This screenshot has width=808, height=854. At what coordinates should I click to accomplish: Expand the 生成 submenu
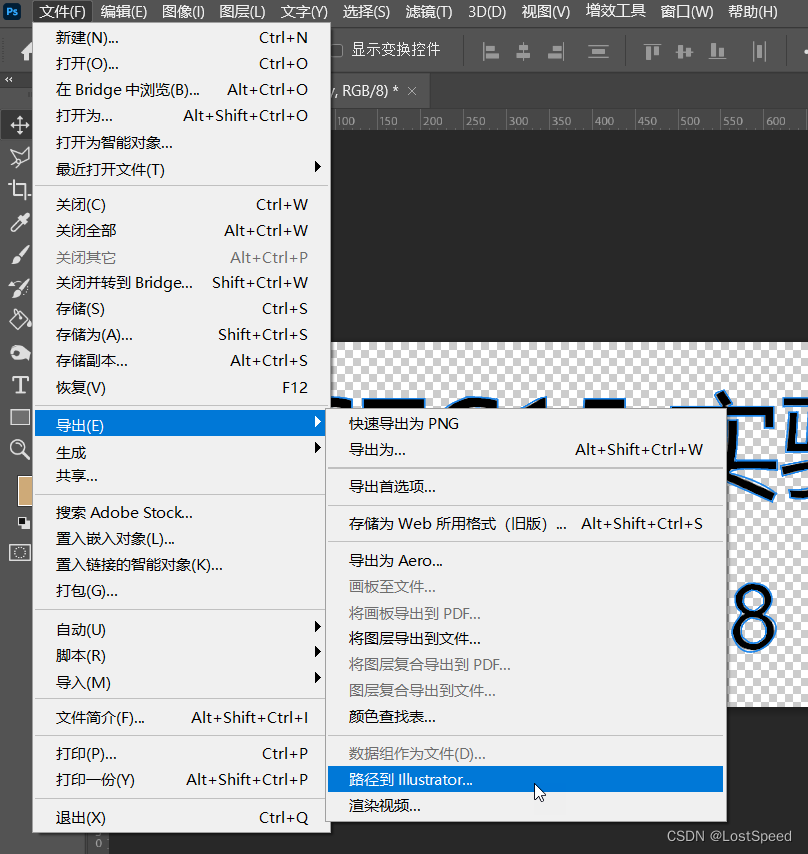pos(180,452)
